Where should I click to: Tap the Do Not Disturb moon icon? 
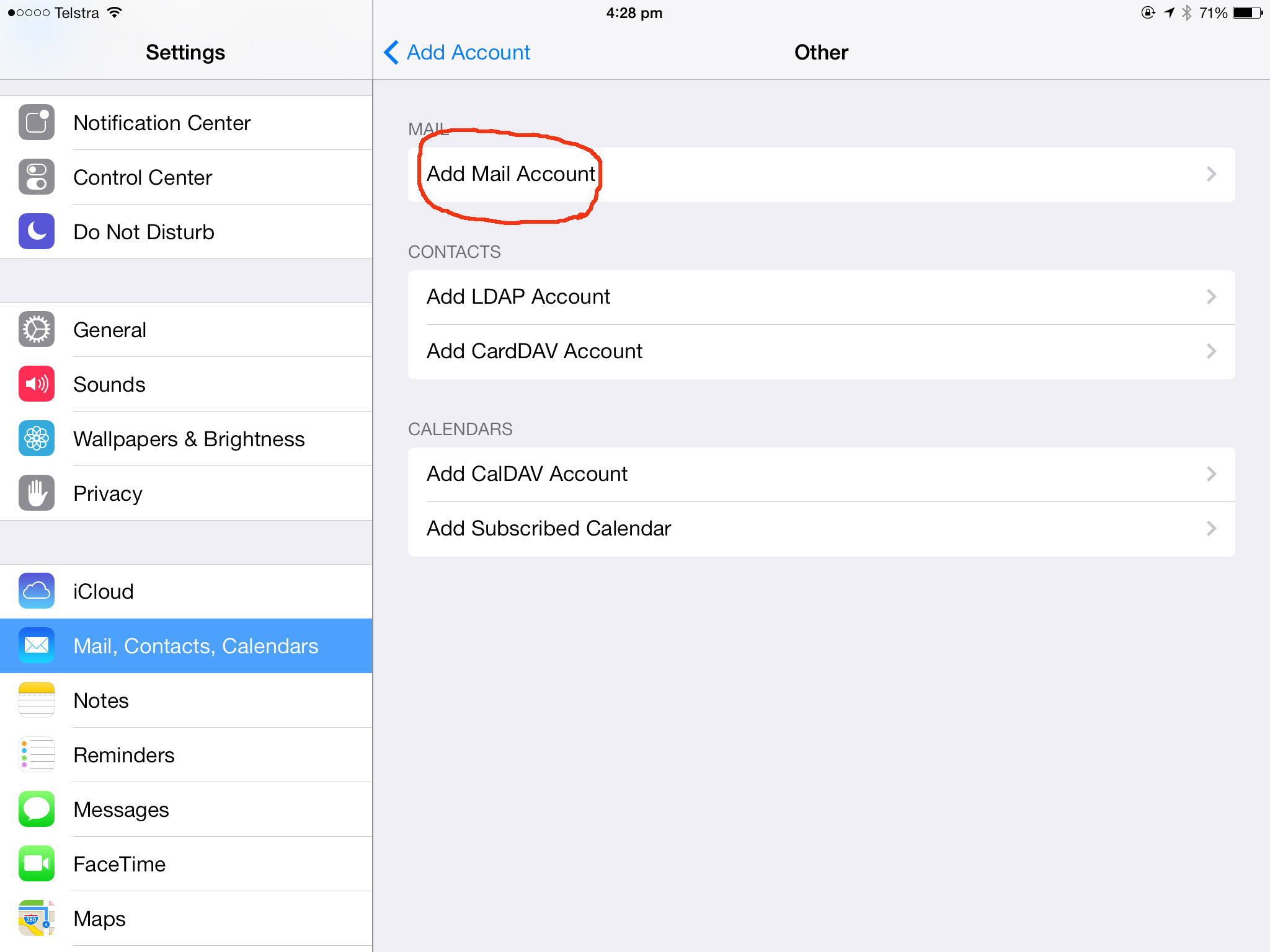[37, 231]
